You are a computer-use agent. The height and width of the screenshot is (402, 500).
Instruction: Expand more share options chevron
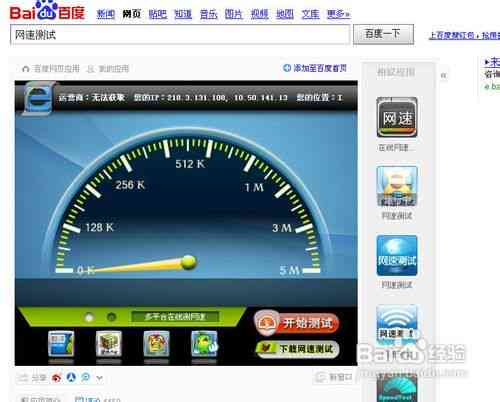tap(99, 378)
